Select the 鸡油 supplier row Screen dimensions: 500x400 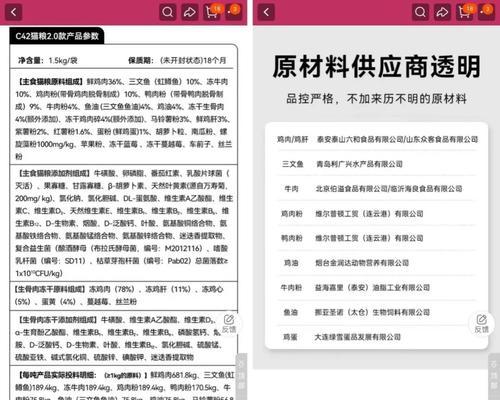(x=377, y=263)
